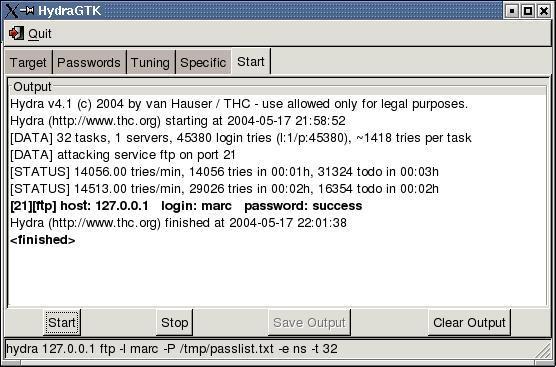Click the '[STATUS] 14056.00 tries/min' line
556x367 pixels.
224,172
